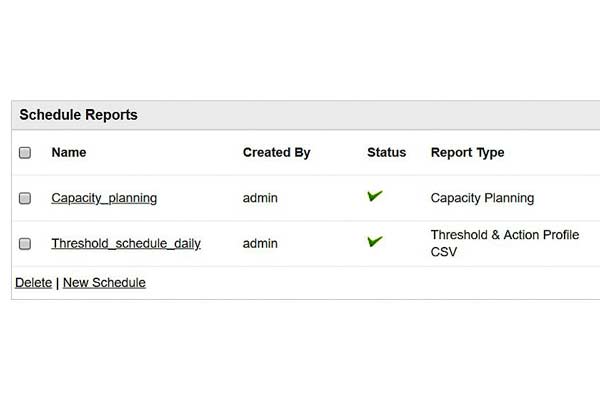Click the pipe separator between Delete and New Schedule
Screen dimensions: 600x401
click(x=57, y=283)
